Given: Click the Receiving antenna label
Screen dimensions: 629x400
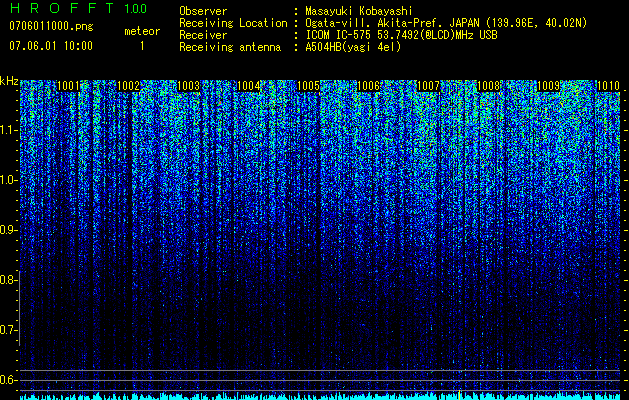Looking at the screenshot, I should click(x=230, y=47).
